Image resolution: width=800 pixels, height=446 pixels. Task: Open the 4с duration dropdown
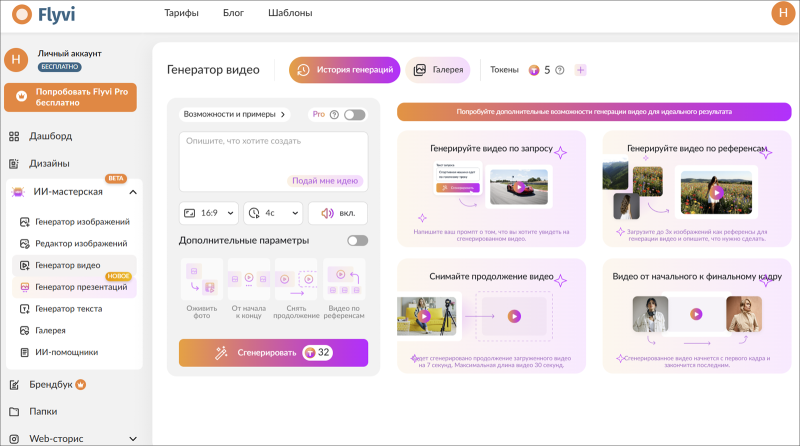pos(273,213)
